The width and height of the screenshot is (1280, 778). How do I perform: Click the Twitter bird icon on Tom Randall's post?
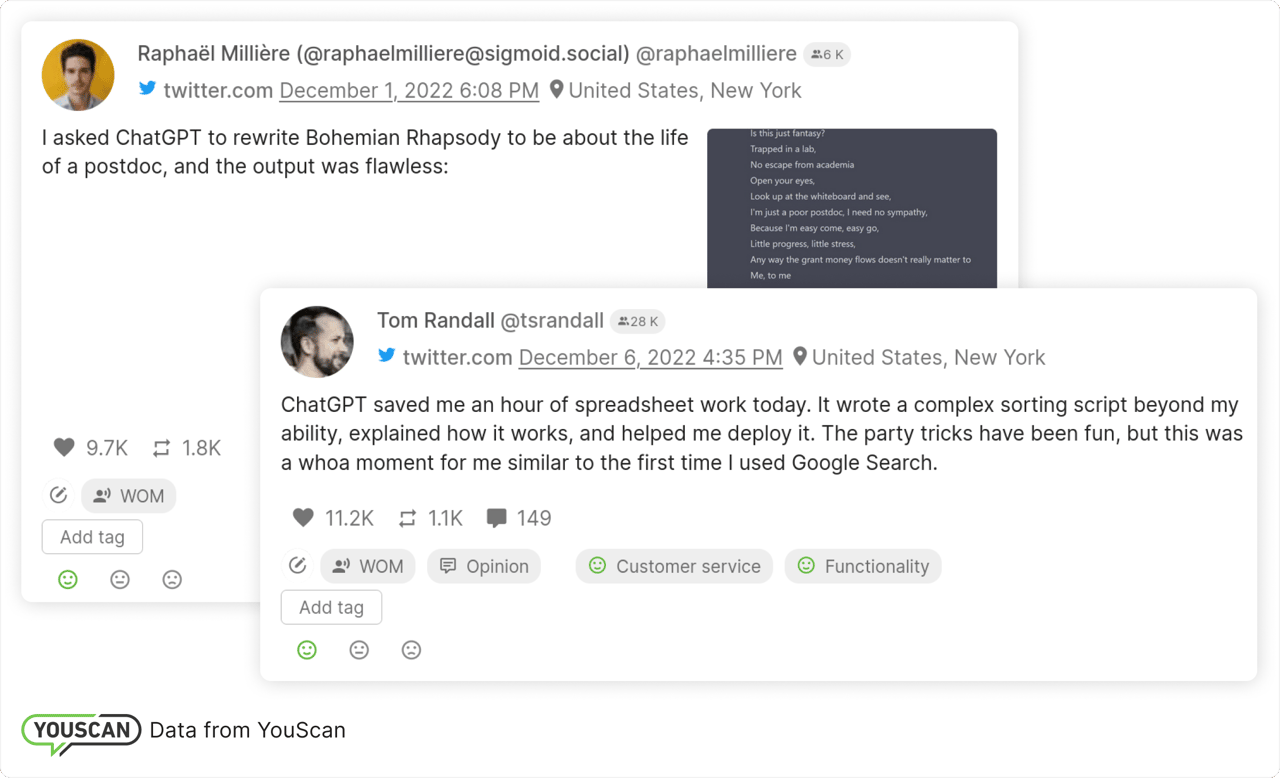point(386,356)
